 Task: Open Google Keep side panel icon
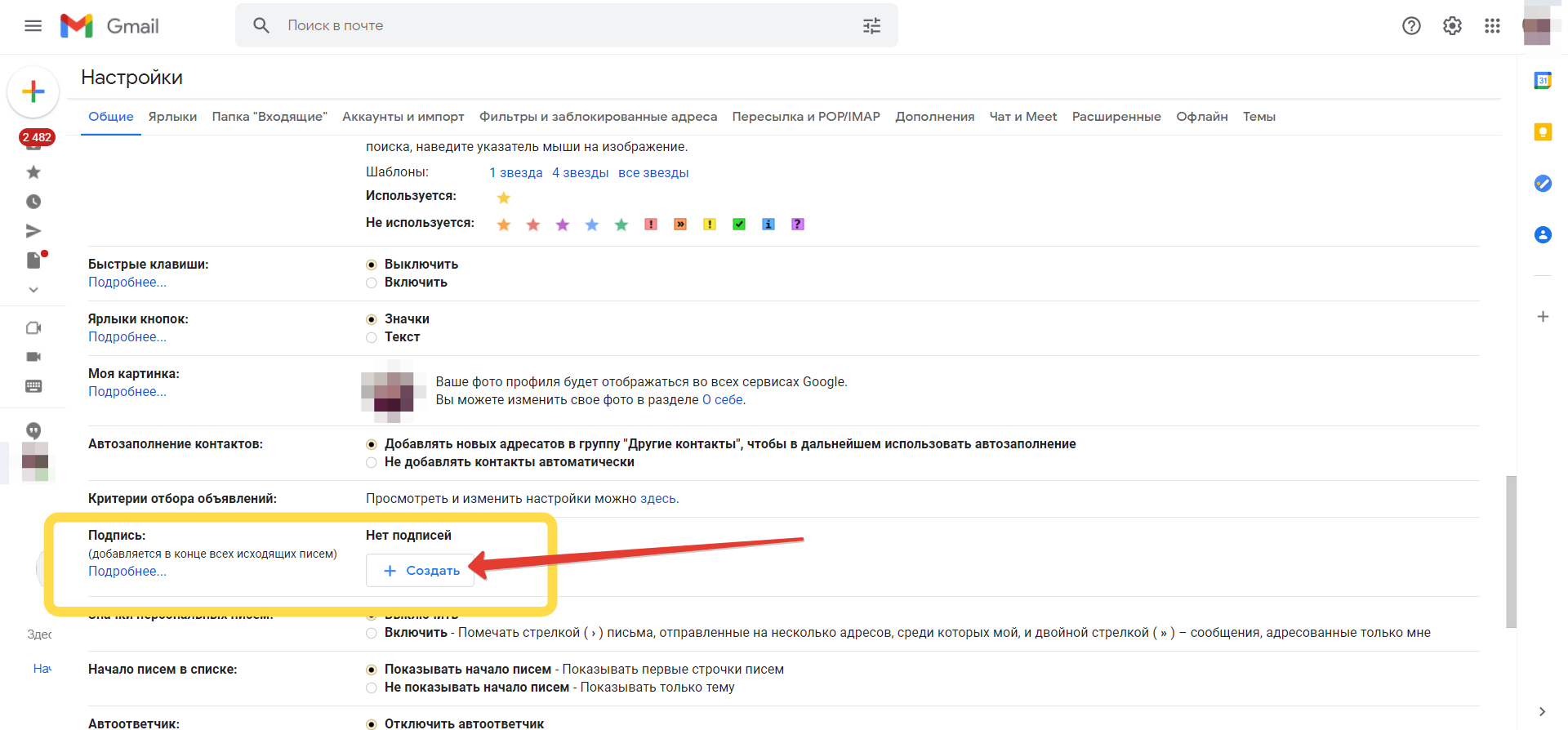pyautogui.click(x=1543, y=132)
